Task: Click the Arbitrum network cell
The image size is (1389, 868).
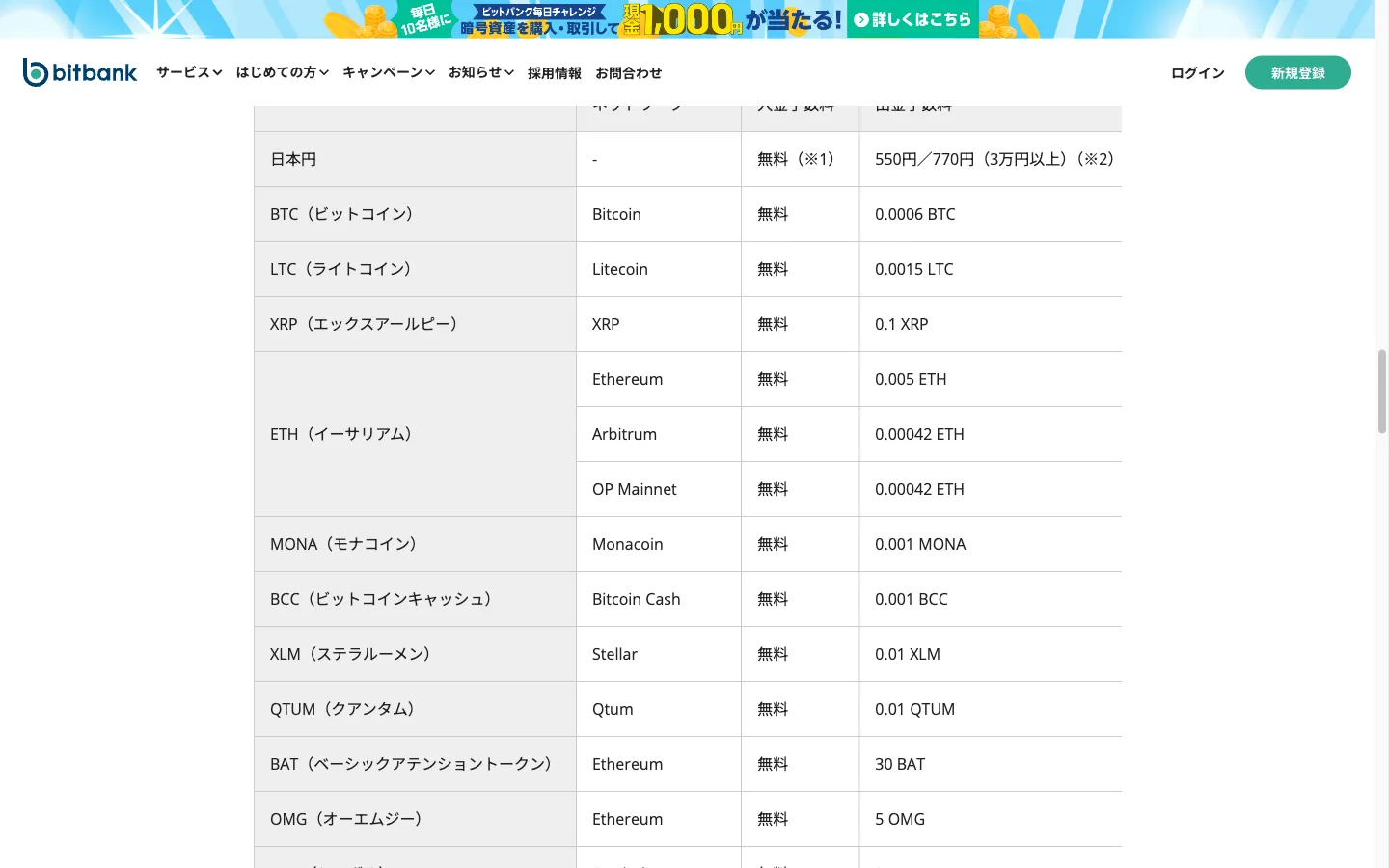Action: click(x=659, y=434)
